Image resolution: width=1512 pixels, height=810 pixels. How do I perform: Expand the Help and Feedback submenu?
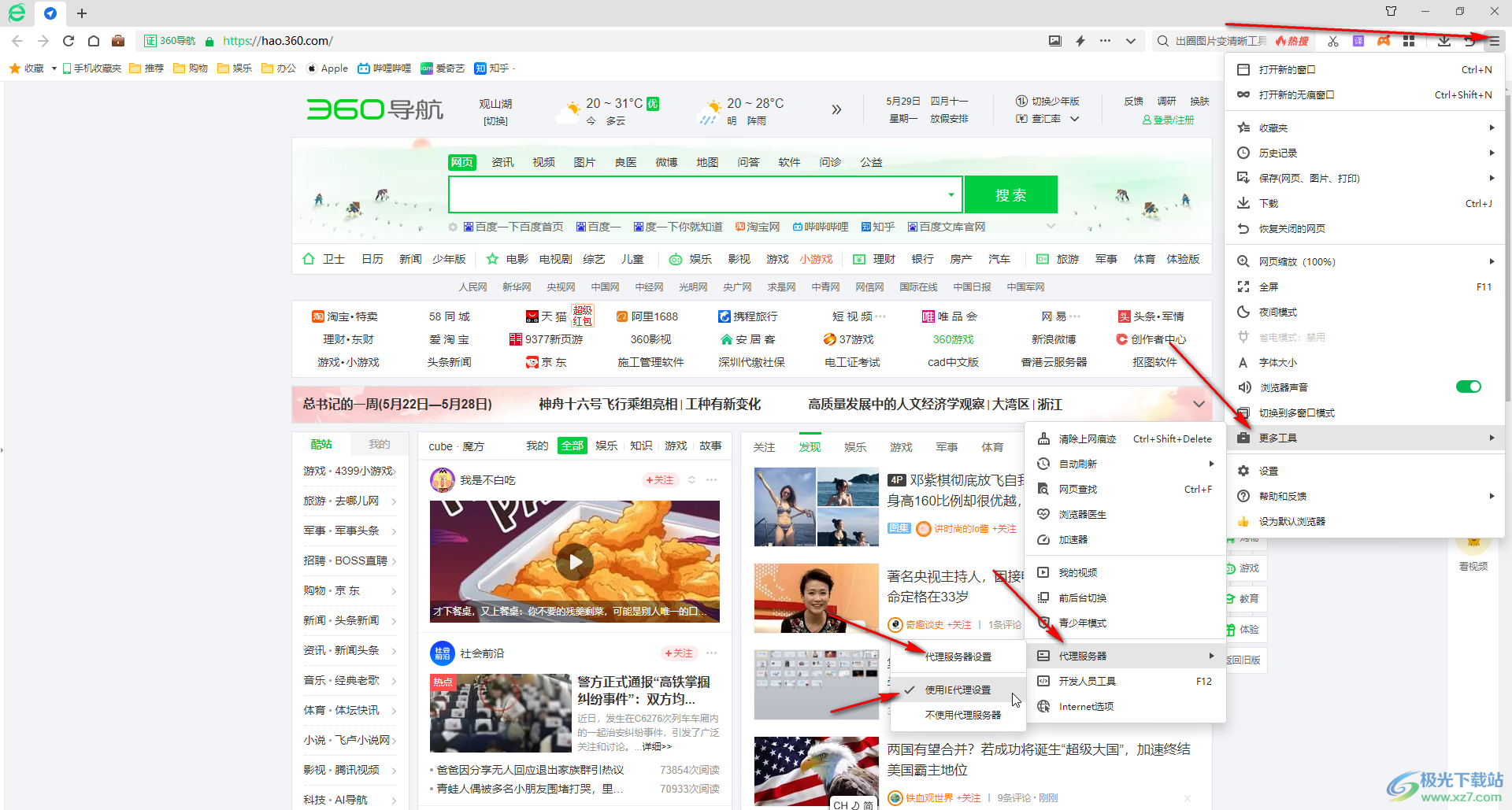pos(1365,496)
